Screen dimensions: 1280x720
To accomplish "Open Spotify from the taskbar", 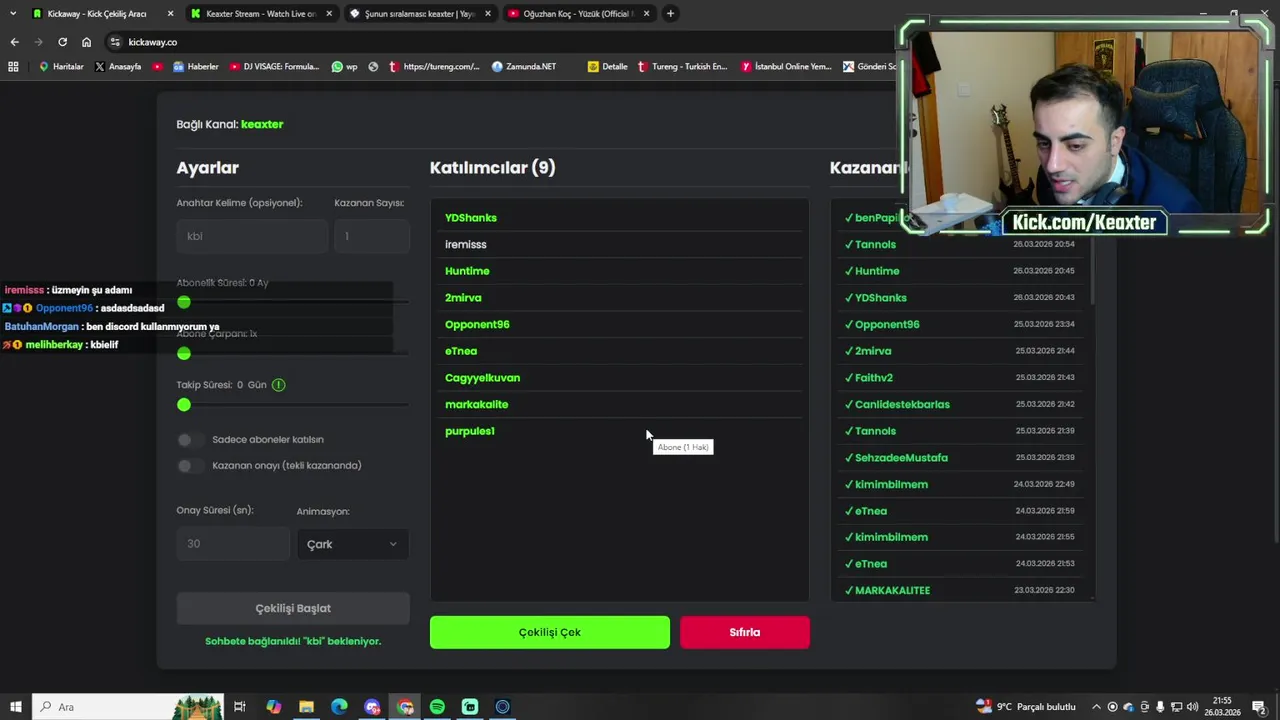I will tap(437, 707).
